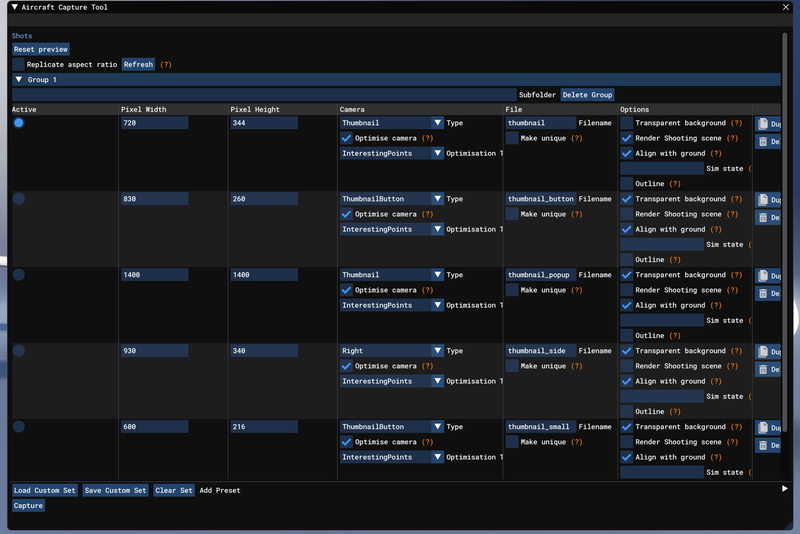This screenshot has width=800, height=534.
Task: Click the Pixel Width field showing 1400
Action: (154, 275)
